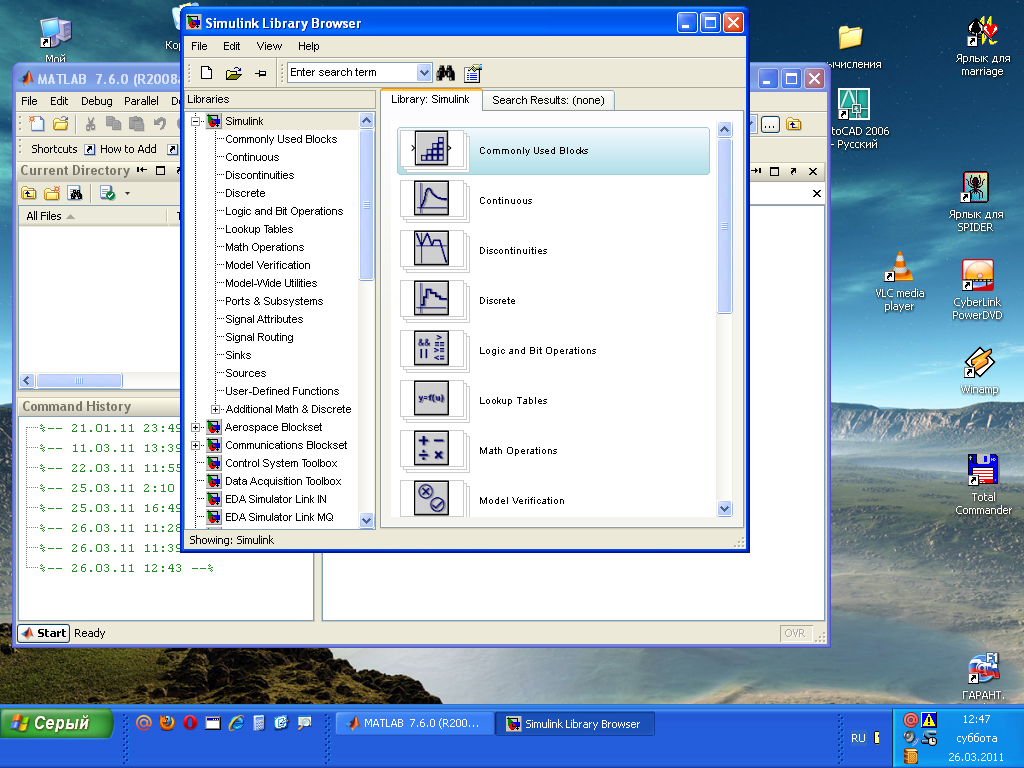Click the How to Add shortcut link
Image resolution: width=1024 pixels, height=768 pixels.
121,150
